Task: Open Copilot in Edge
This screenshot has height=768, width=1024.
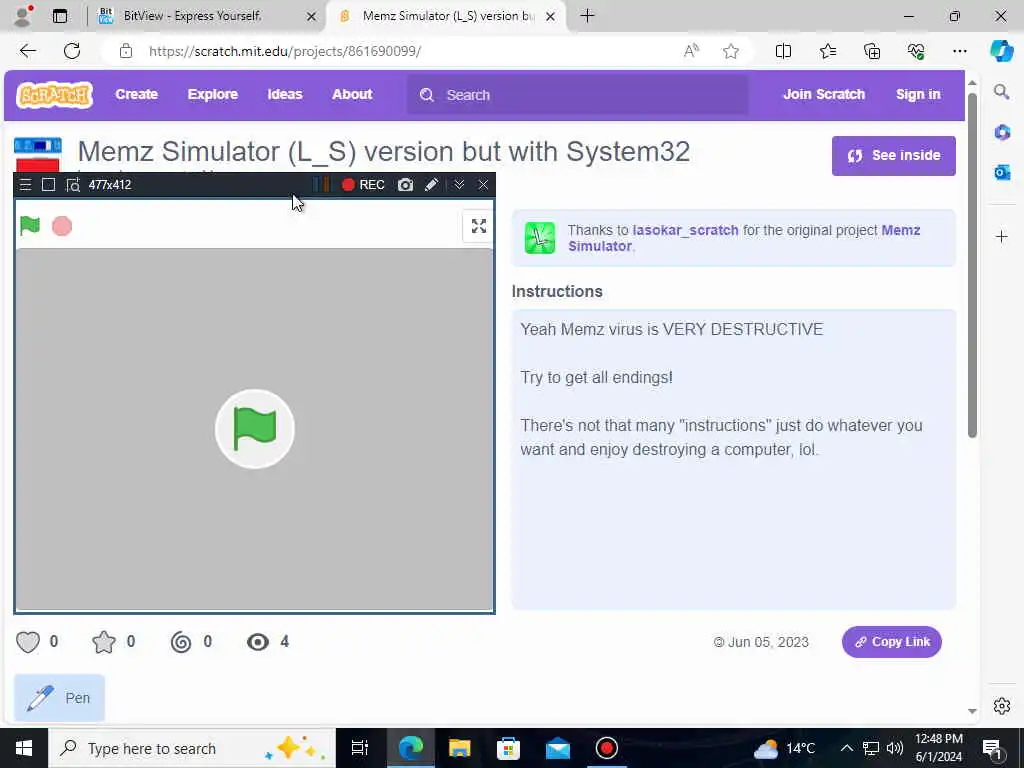Action: [1002, 51]
